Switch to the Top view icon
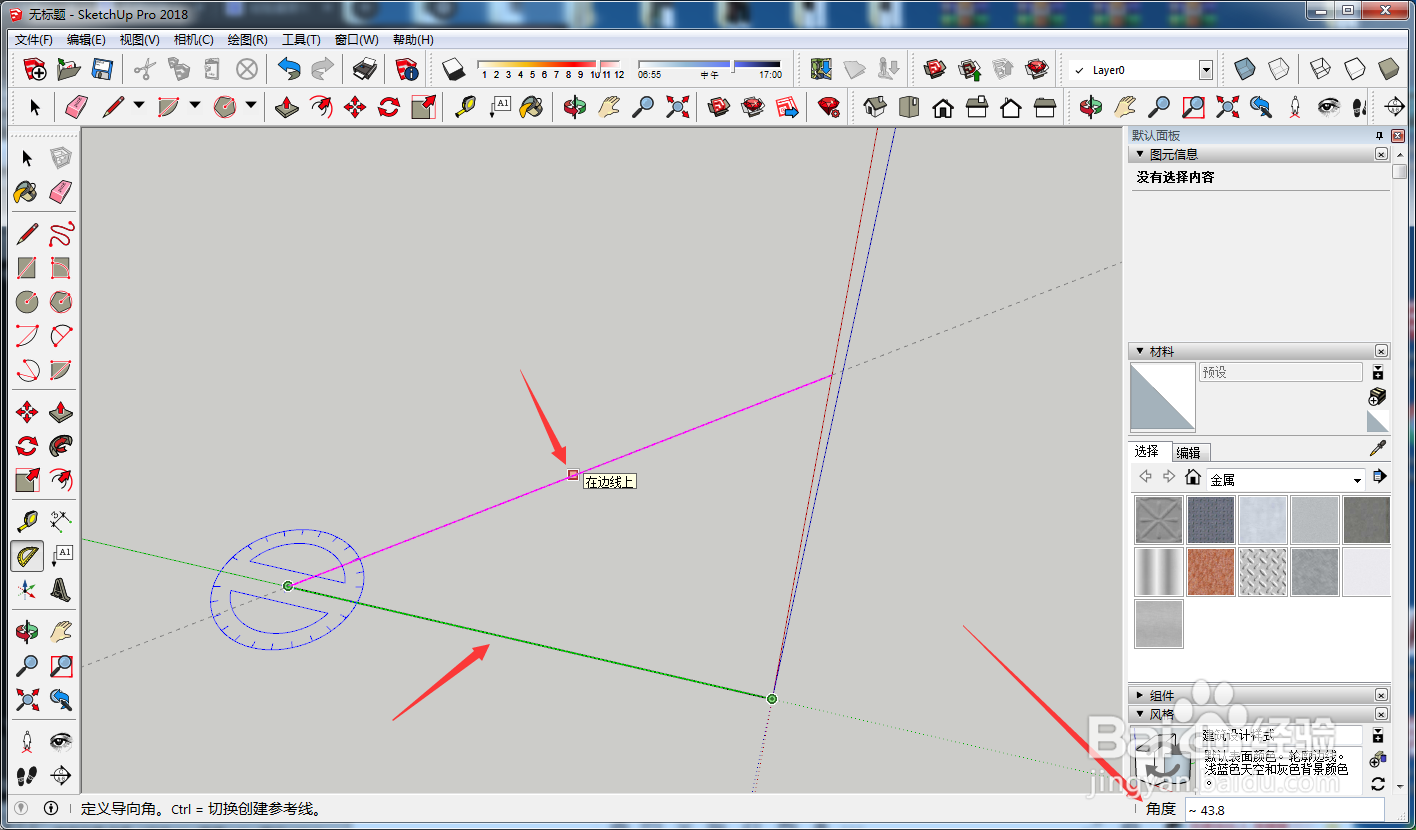This screenshot has height=830, width=1416. (x=909, y=107)
